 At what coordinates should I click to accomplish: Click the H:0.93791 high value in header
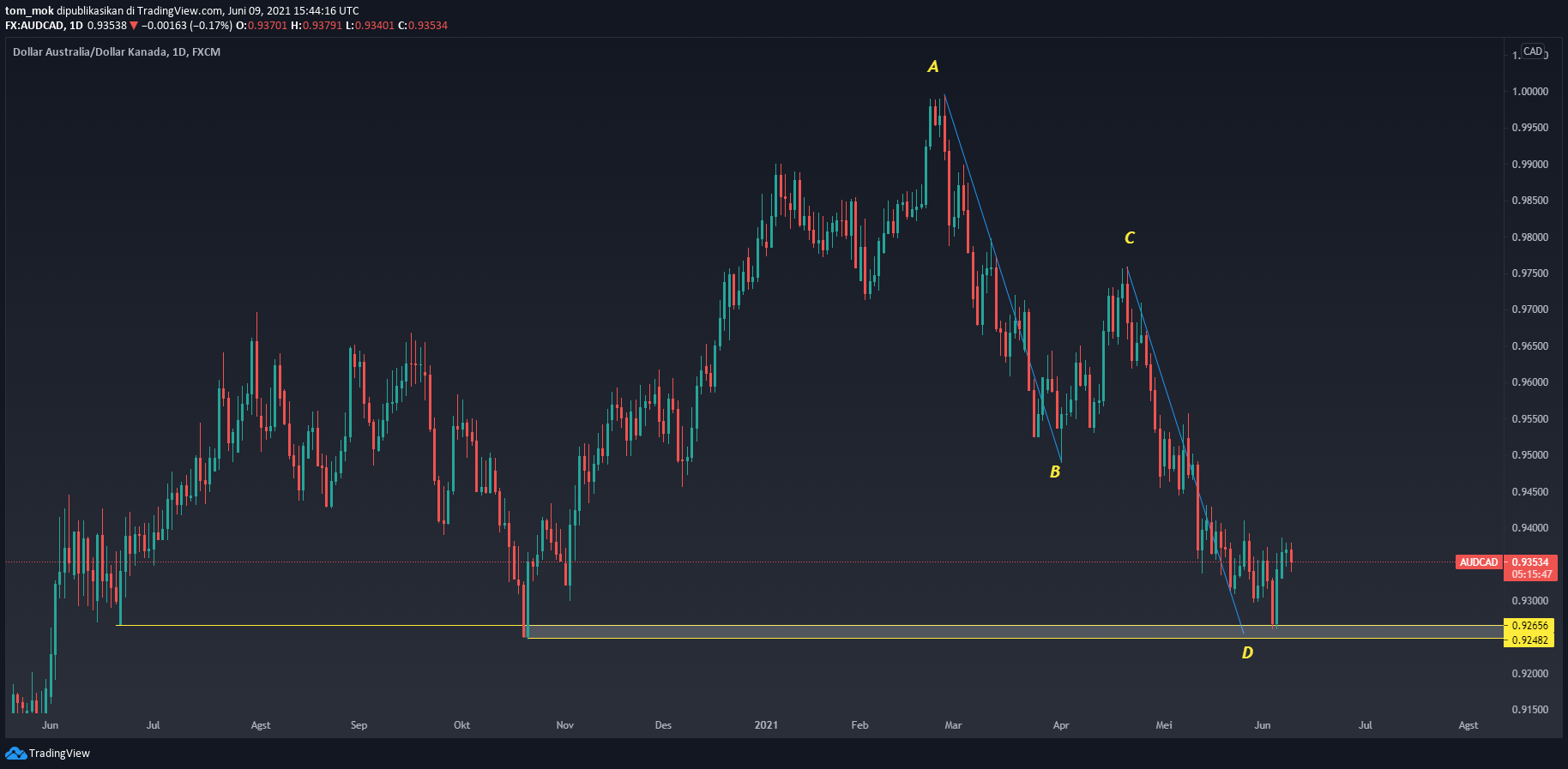tap(317, 26)
